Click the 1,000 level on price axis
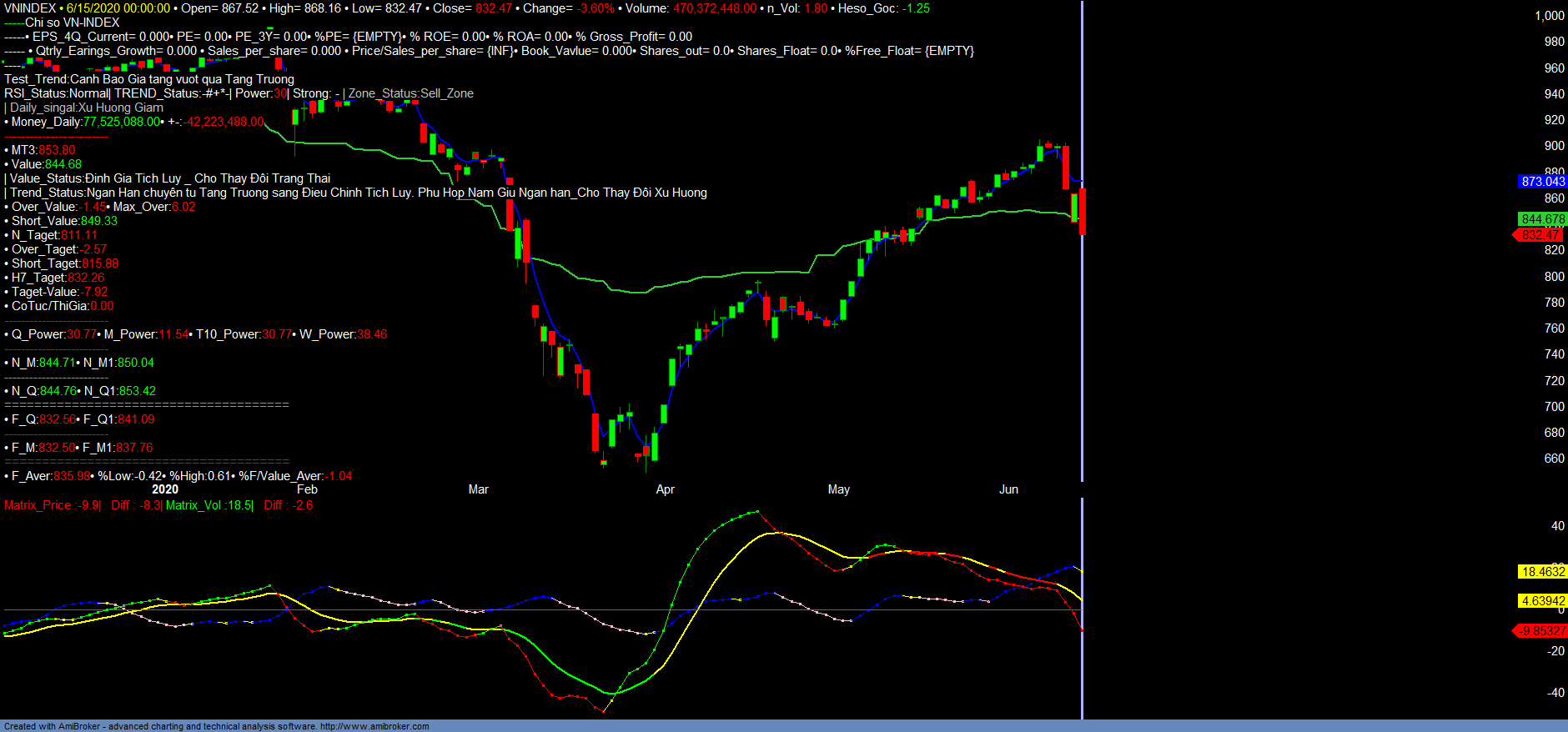Screen dimensions: 1568x732 (1549, 16)
